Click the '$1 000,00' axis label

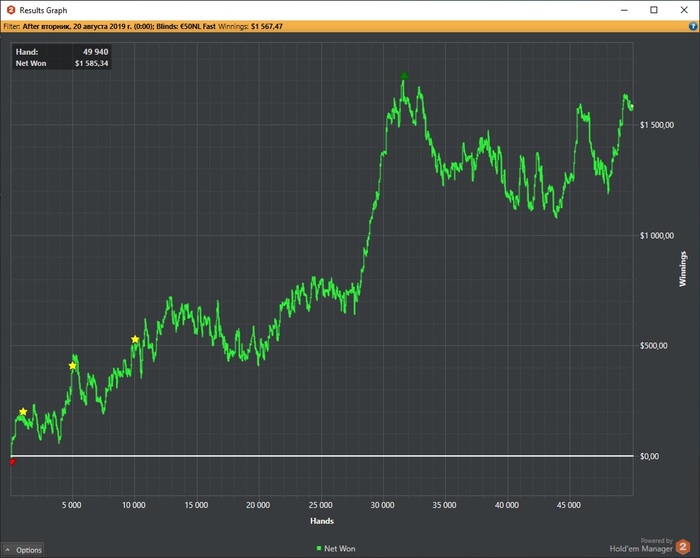coord(657,236)
